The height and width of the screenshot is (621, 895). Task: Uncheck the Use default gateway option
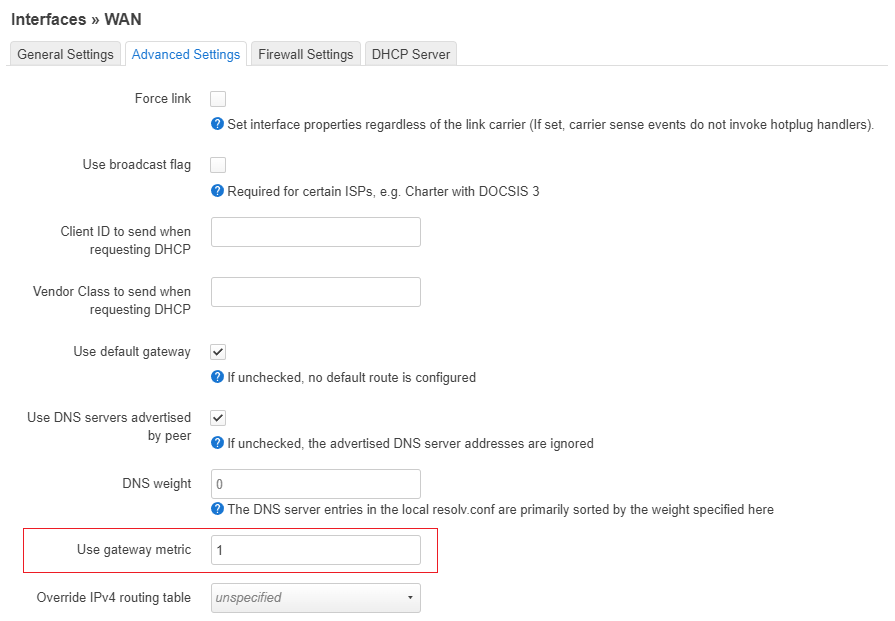pyautogui.click(x=218, y=352)
